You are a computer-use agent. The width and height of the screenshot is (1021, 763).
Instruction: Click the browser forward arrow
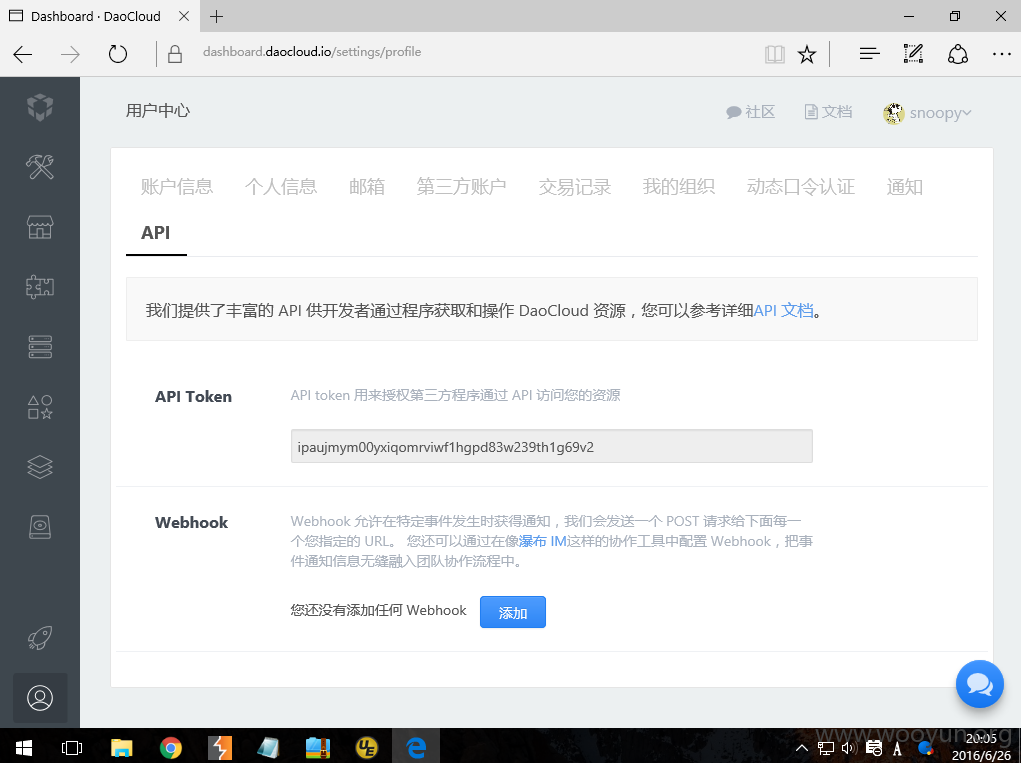point(70,54)
